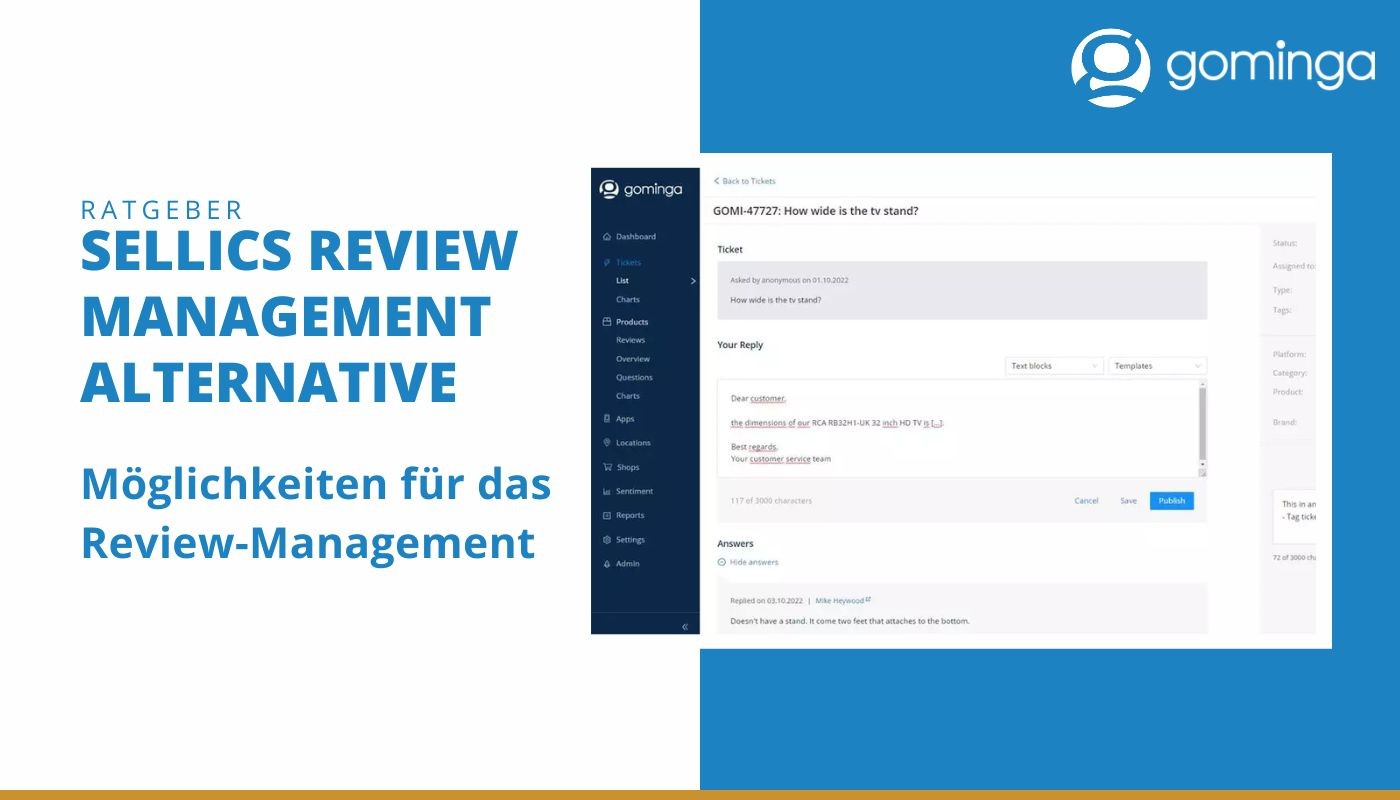Open Locations via the pin icon
Viewport: 1400px width, 800px height.
tap(607, 443)
